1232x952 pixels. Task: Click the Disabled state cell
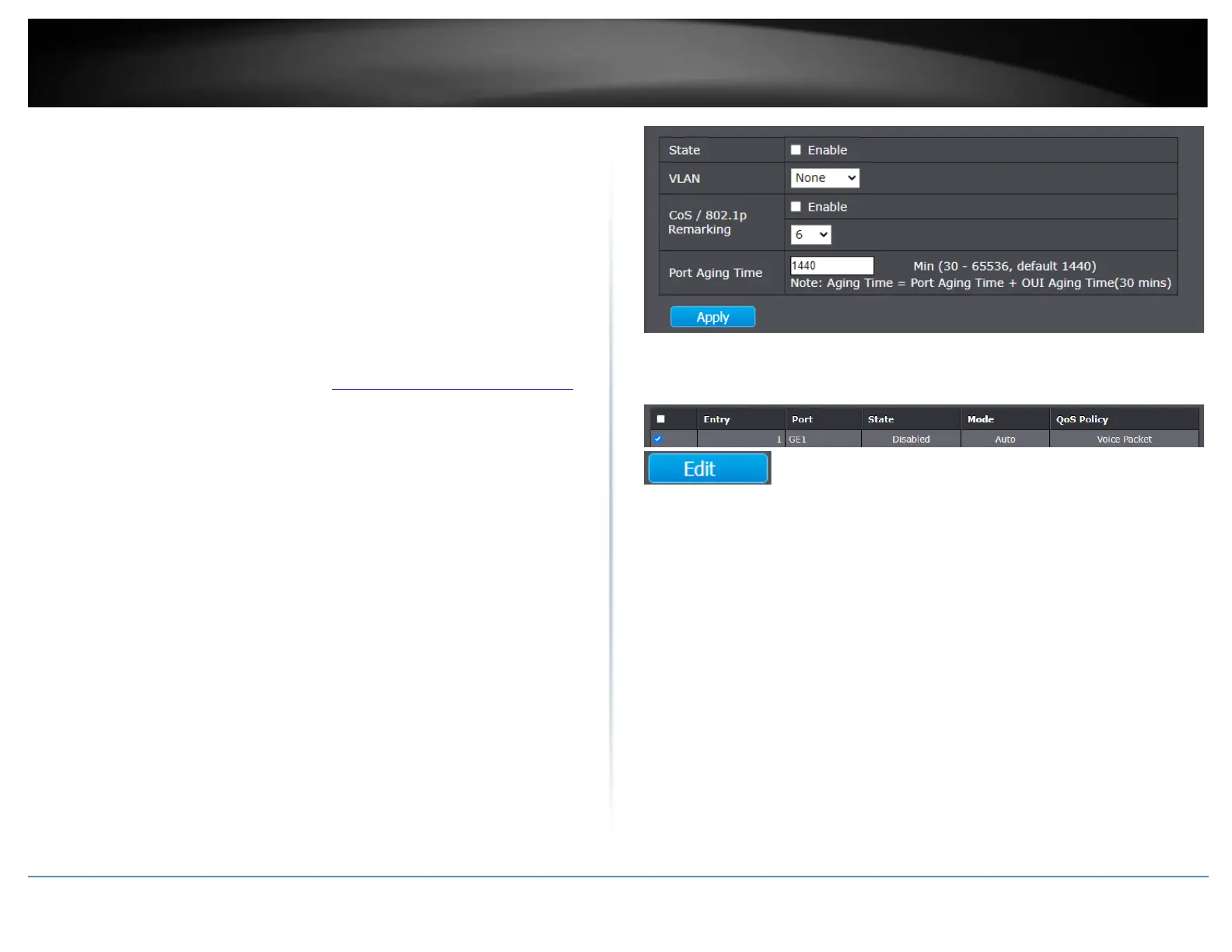coord(911,439)
